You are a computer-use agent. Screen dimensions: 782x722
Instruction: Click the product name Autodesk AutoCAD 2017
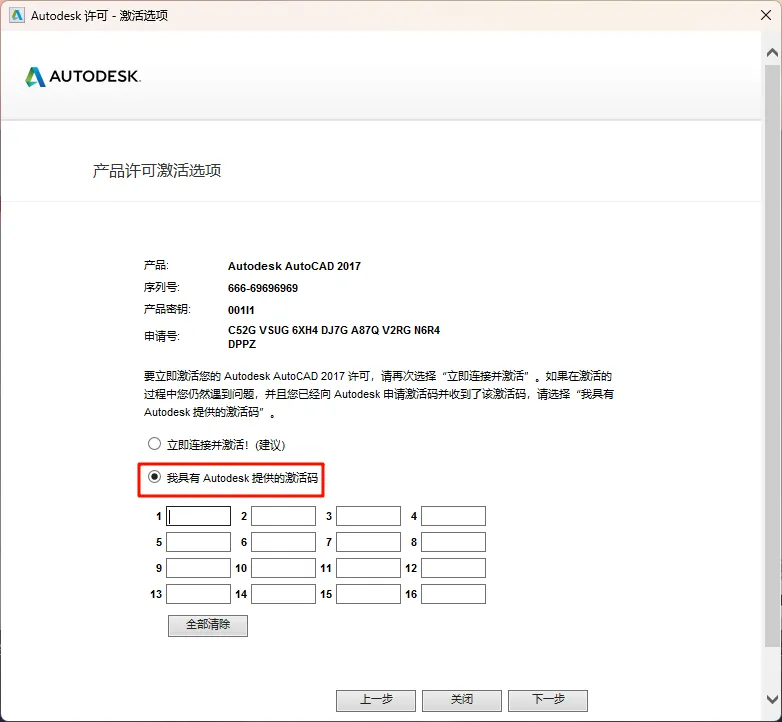[294, 266]
